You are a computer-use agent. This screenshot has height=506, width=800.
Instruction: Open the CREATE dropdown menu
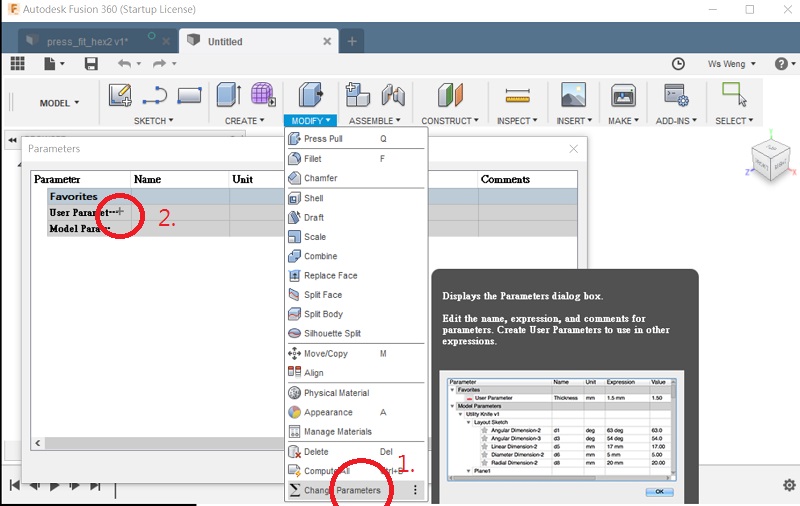pyautogui.click(x=244, y=121)
